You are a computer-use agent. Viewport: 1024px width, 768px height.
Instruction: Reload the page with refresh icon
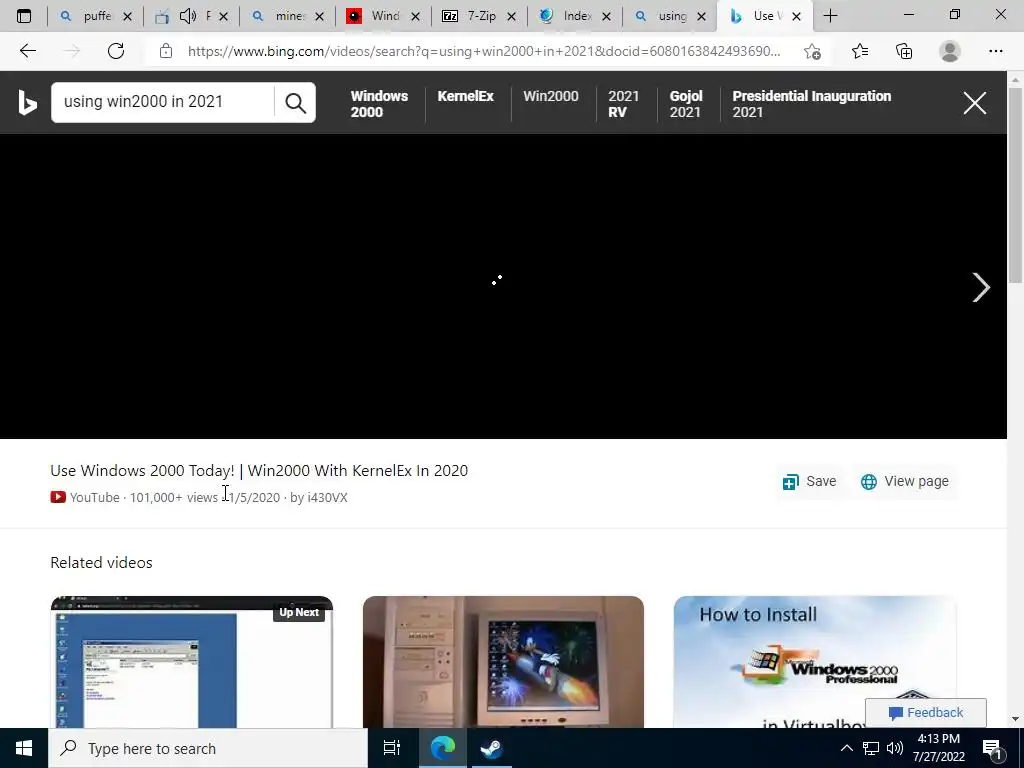point(116,51)
